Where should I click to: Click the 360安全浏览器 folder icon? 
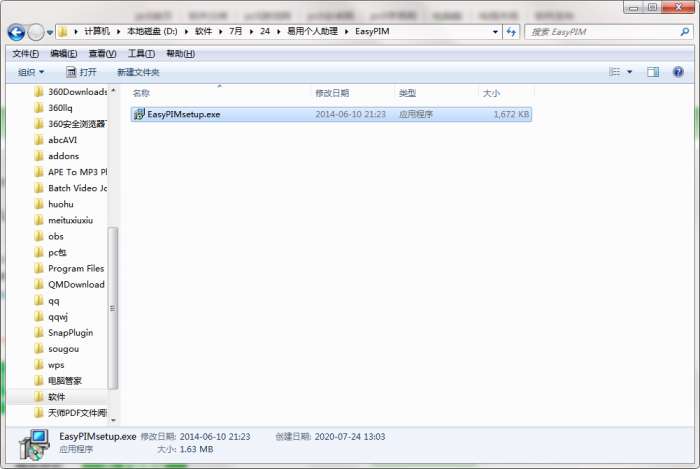(x=39, y=124)
